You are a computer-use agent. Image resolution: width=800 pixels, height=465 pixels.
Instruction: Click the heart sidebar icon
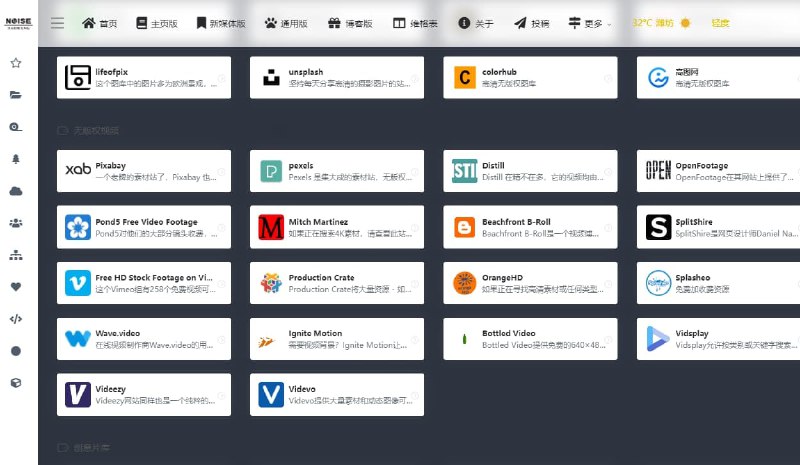coord(16,287)
